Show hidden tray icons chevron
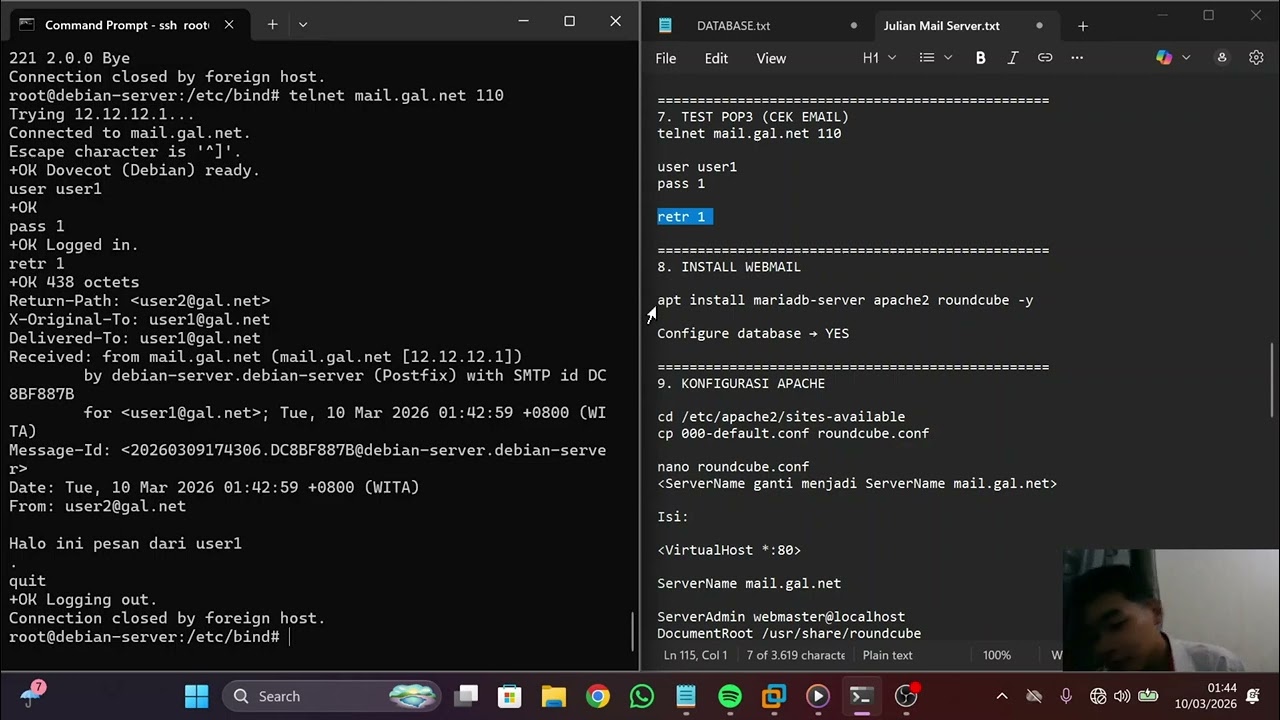 [1002, 696]
